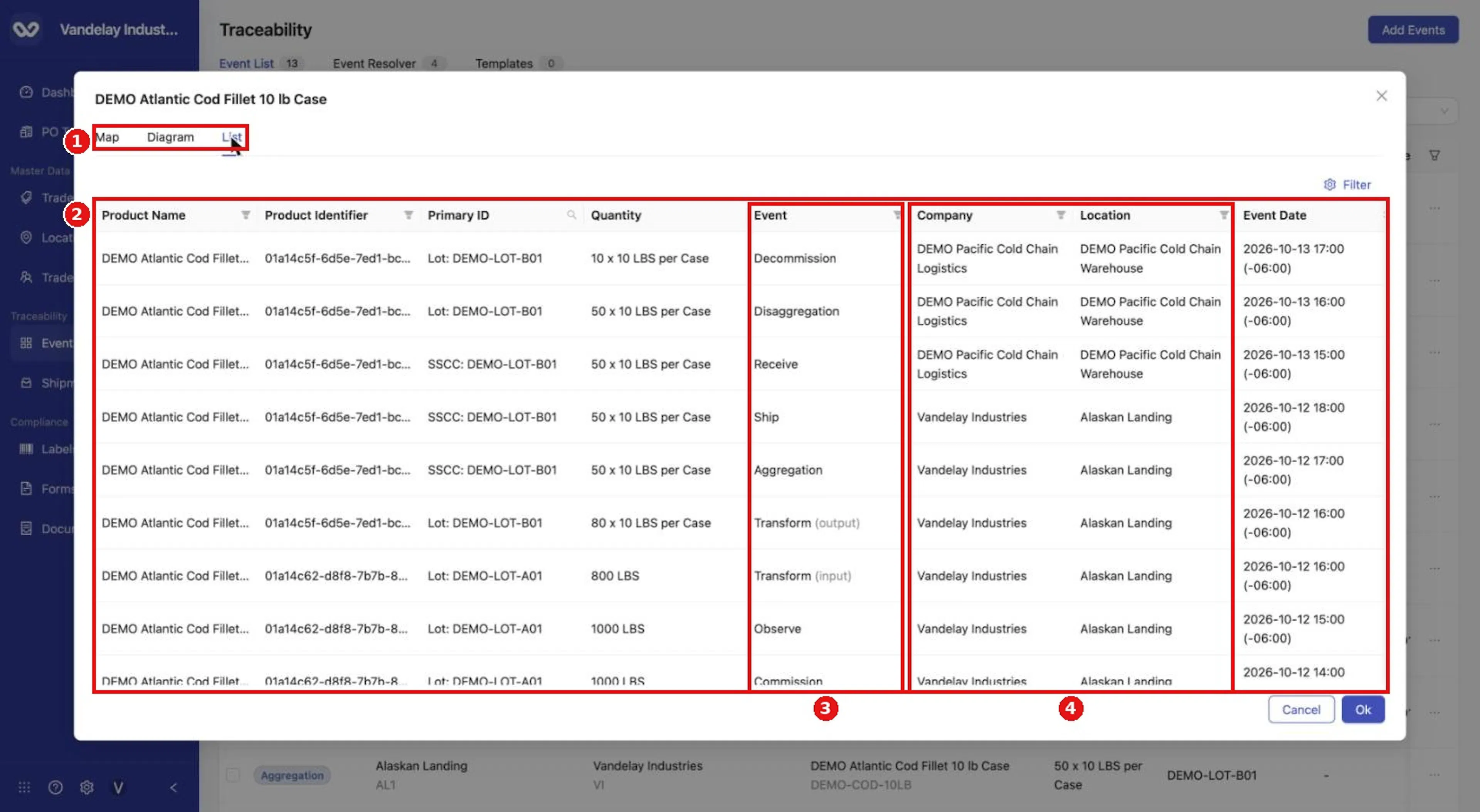This screenshot has height=812, width=1480.
Task: Open the Company column filter icon
Action: pyautogui.click(x=1061, y=215)
